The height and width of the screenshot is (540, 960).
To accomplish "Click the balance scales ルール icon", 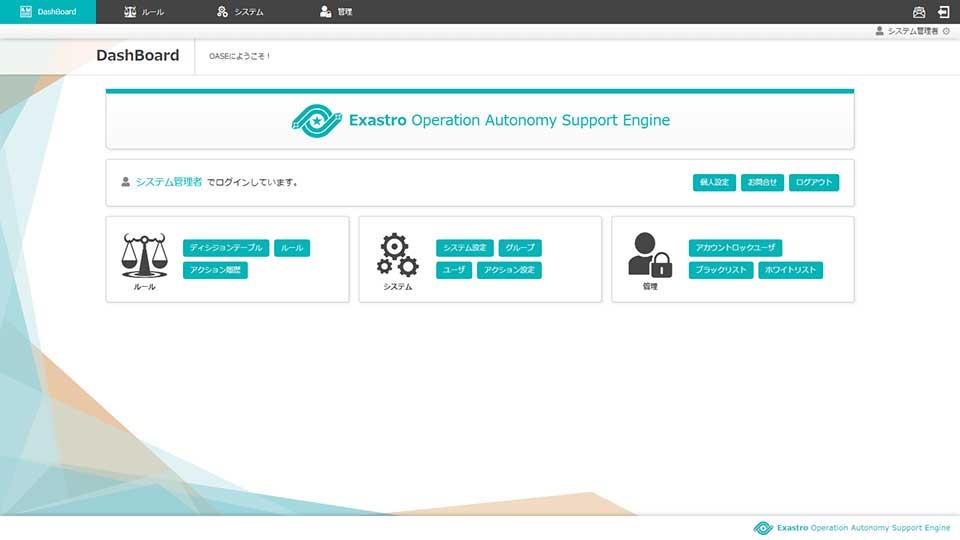I will 144,256.
